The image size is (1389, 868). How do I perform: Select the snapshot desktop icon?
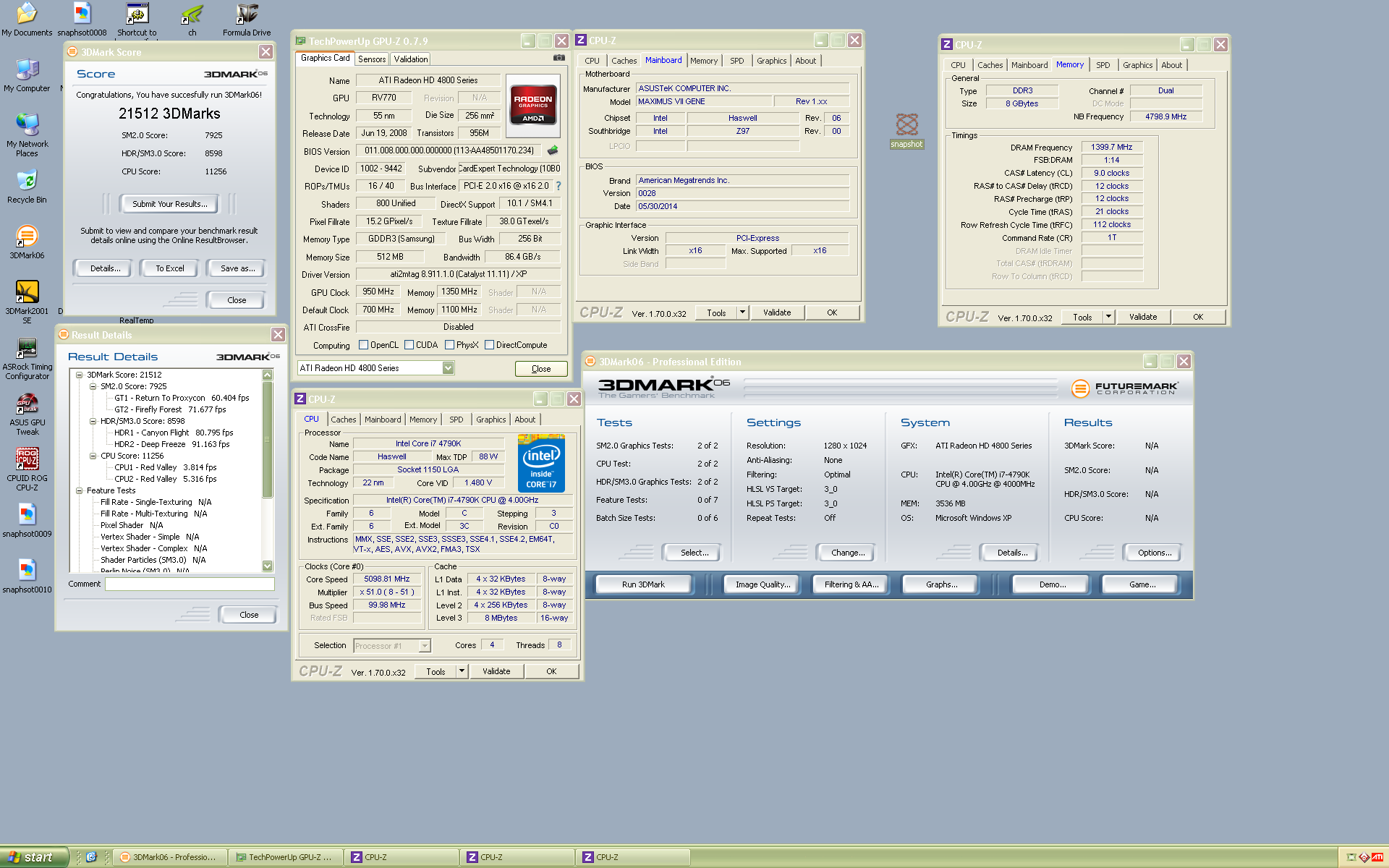[x=906, y=130]
